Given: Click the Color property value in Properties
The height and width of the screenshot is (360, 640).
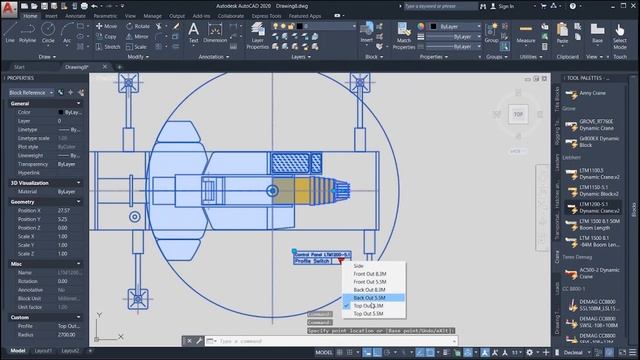Looking at the screenshot, I should tap(70, 112).
